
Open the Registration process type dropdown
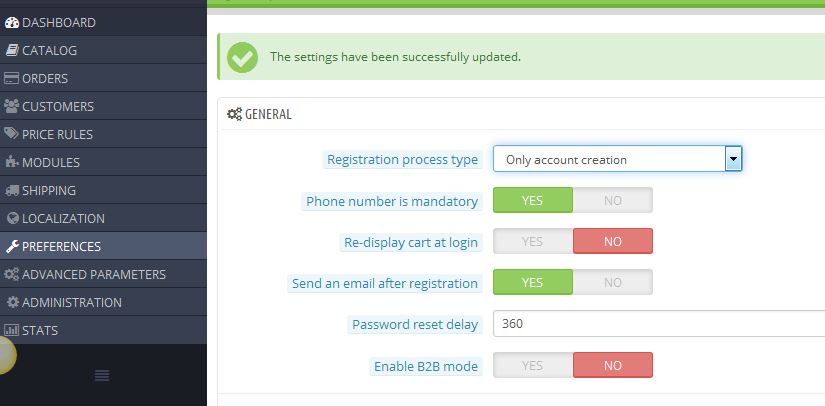(617, 159)
